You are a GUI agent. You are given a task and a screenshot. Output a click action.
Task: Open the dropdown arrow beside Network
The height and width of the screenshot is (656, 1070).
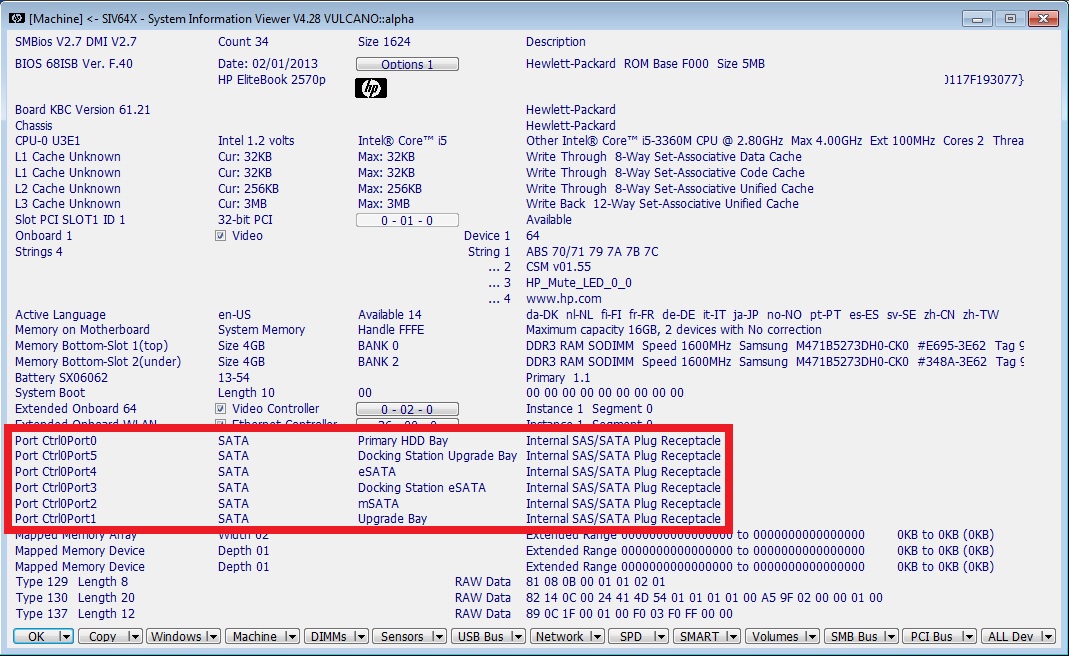tap(597, 636)
